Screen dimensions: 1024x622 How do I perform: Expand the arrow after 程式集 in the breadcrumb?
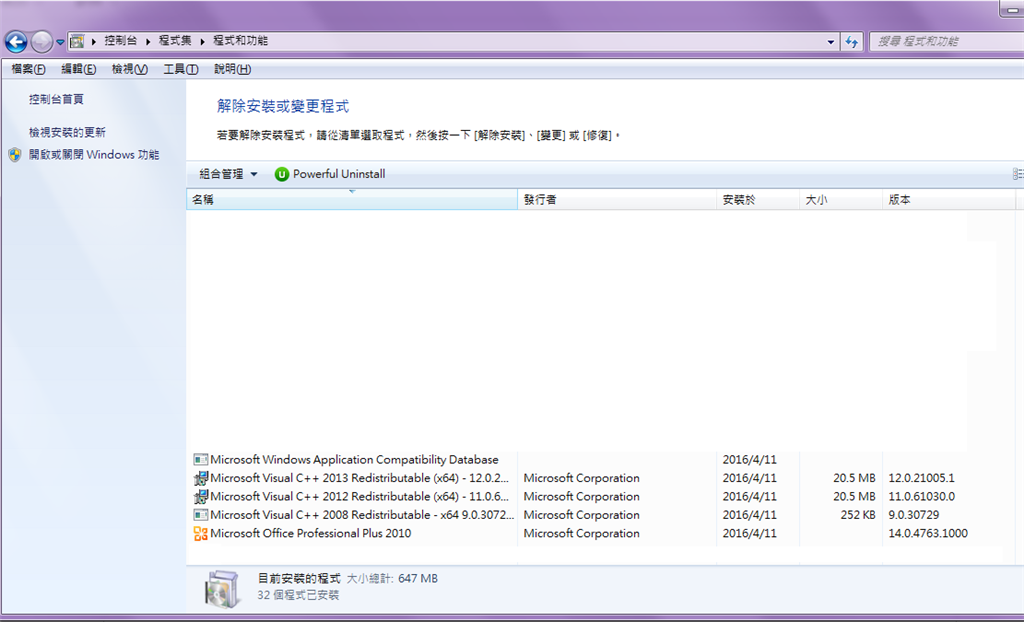pyautogui.click(x=202, y=41)
